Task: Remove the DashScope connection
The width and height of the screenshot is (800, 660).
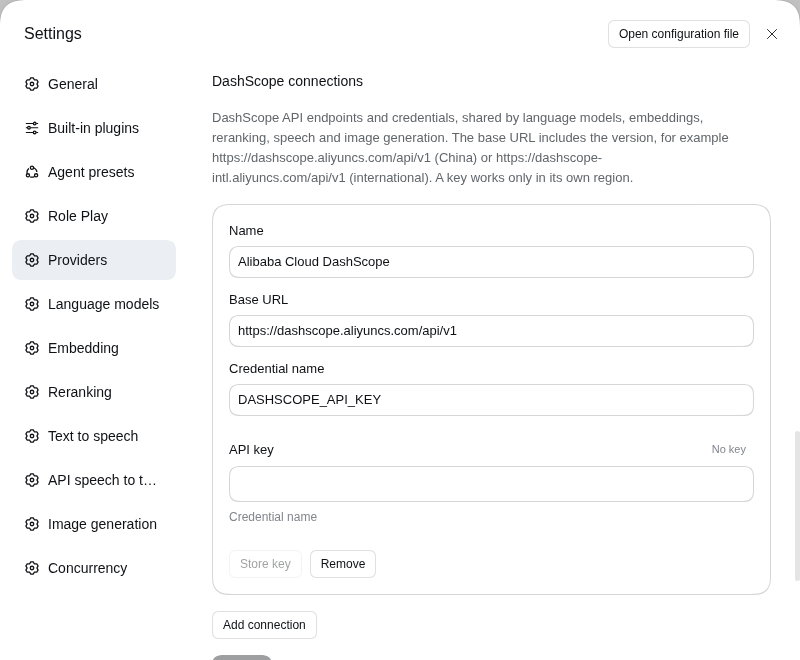Action: pos(343,564)
